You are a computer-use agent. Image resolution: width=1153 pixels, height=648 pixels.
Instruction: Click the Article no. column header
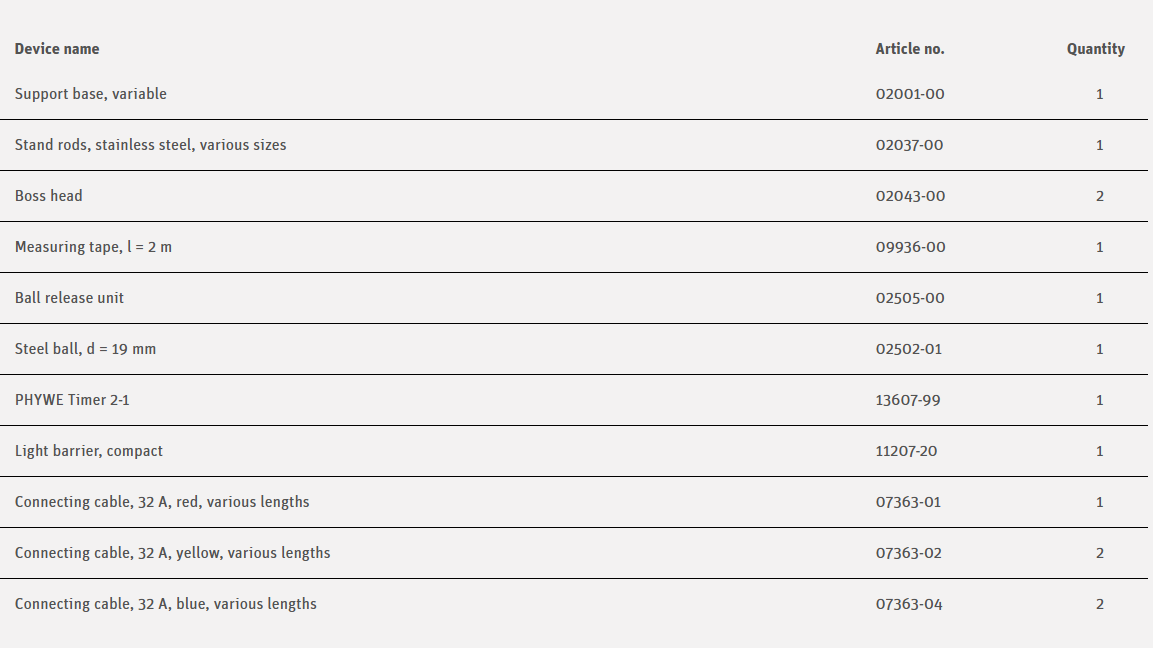pyautogui.click(x=910, y=49)
